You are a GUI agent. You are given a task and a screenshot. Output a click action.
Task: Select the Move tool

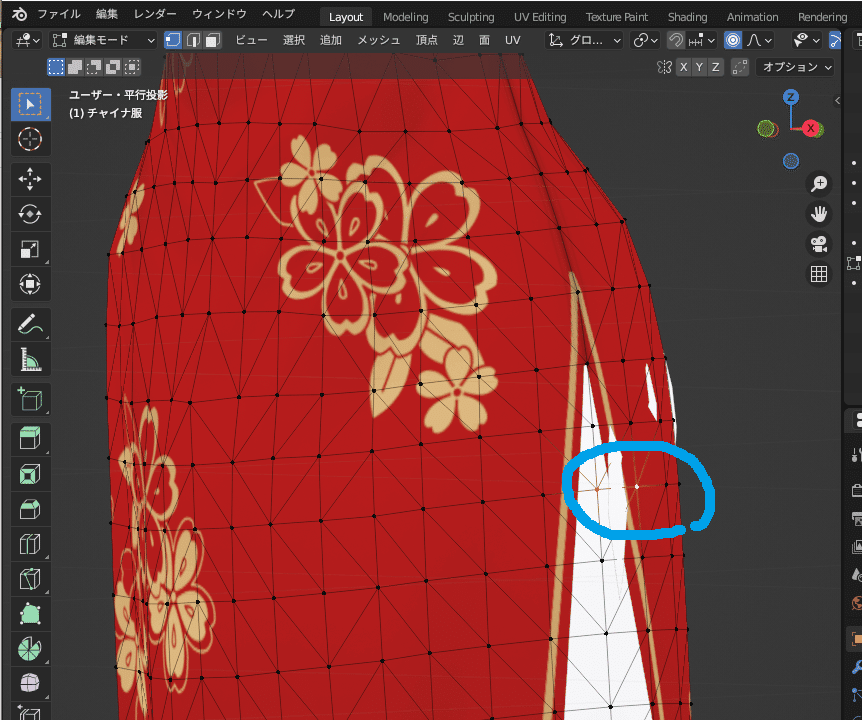point(31,179)
